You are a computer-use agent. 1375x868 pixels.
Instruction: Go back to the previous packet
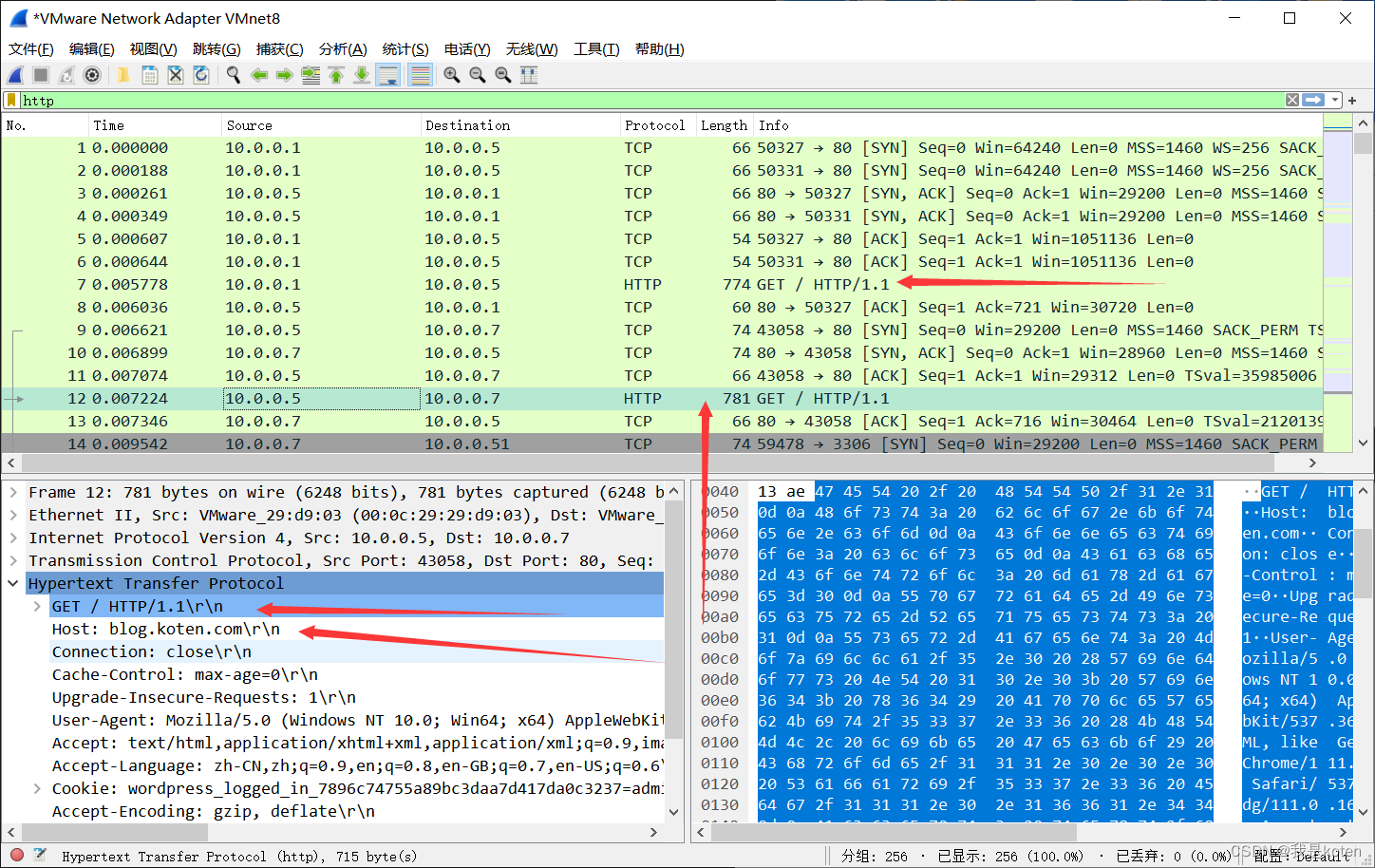pyautogui.click(x=259, y=75)
